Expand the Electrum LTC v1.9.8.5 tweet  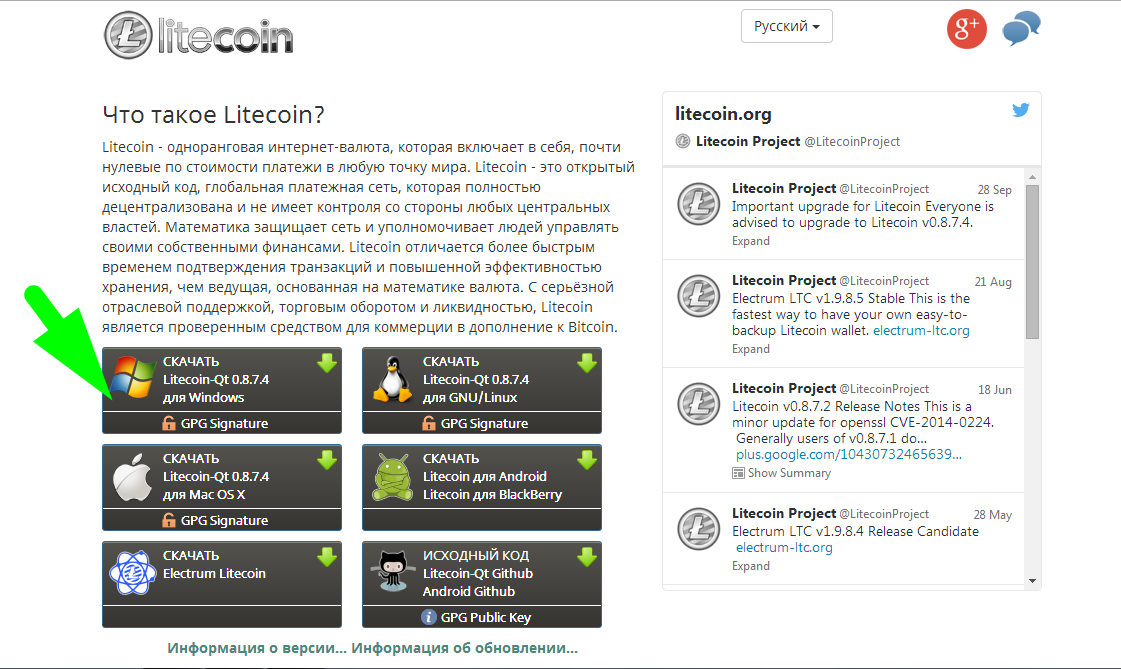coord(751,349)
